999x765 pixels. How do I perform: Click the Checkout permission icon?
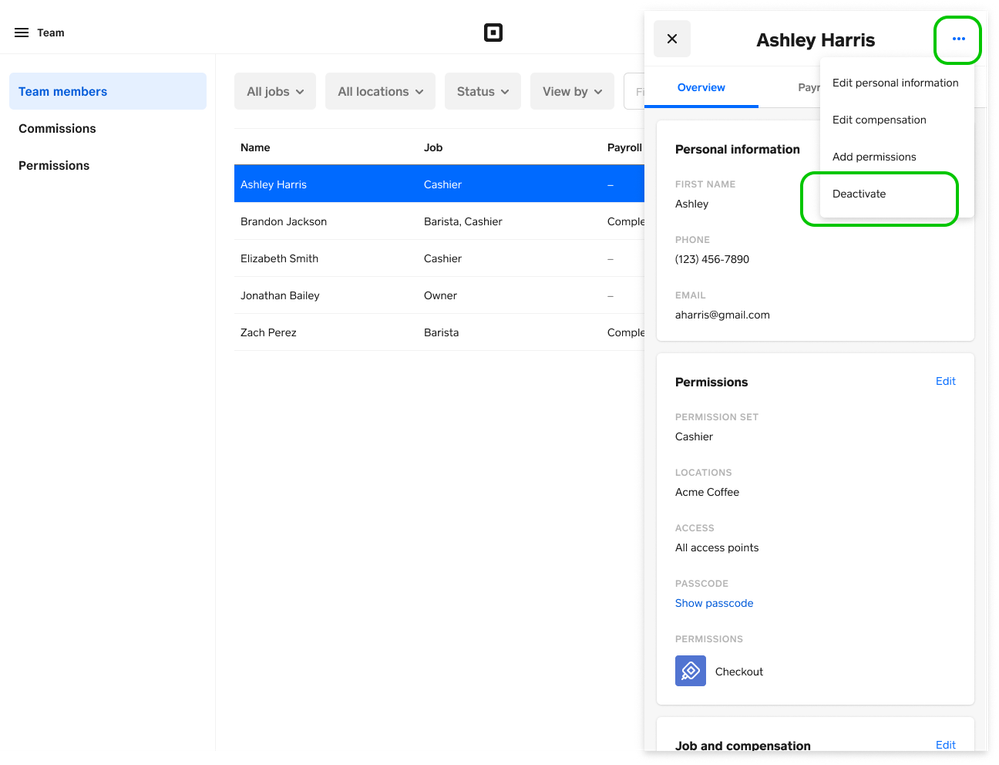click(690, 671)
